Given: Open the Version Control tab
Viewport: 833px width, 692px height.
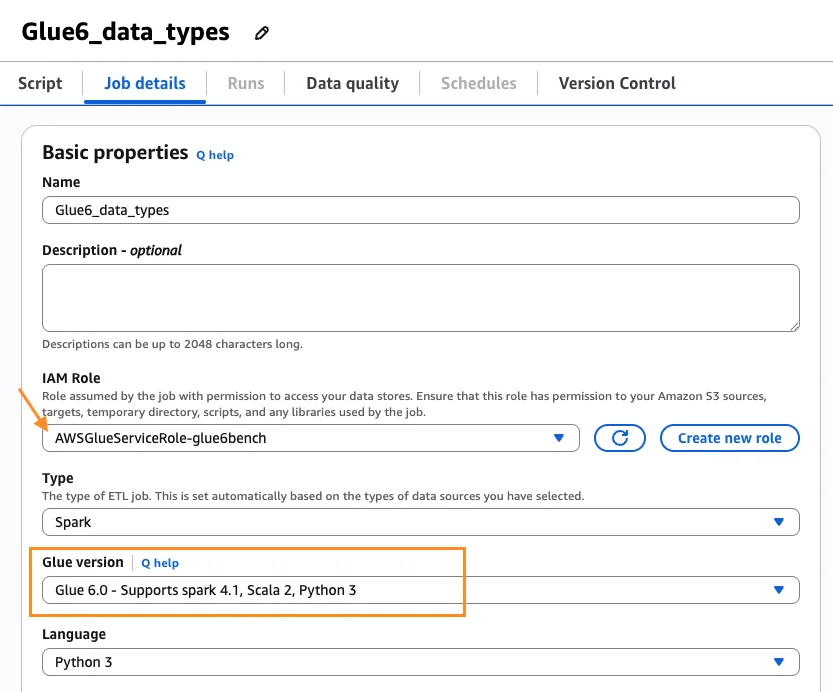Looking at the screenshot, I should tap(617, 83).
